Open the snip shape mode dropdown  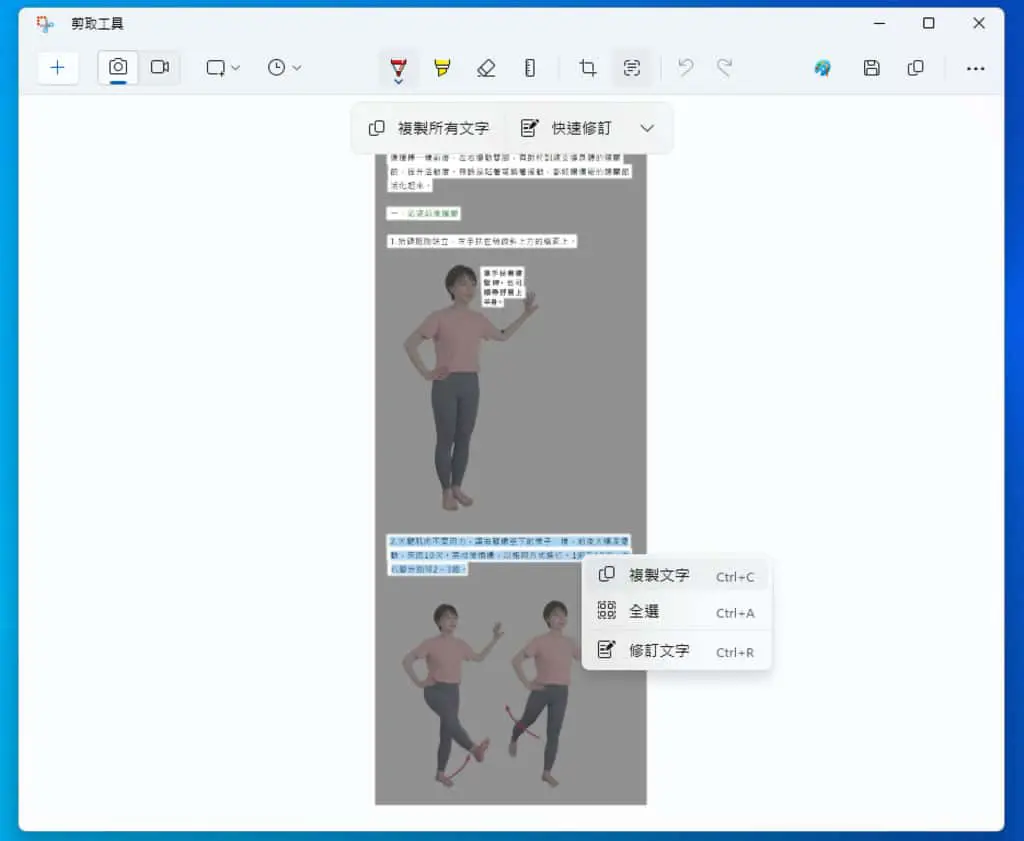(x=223, y=68)
